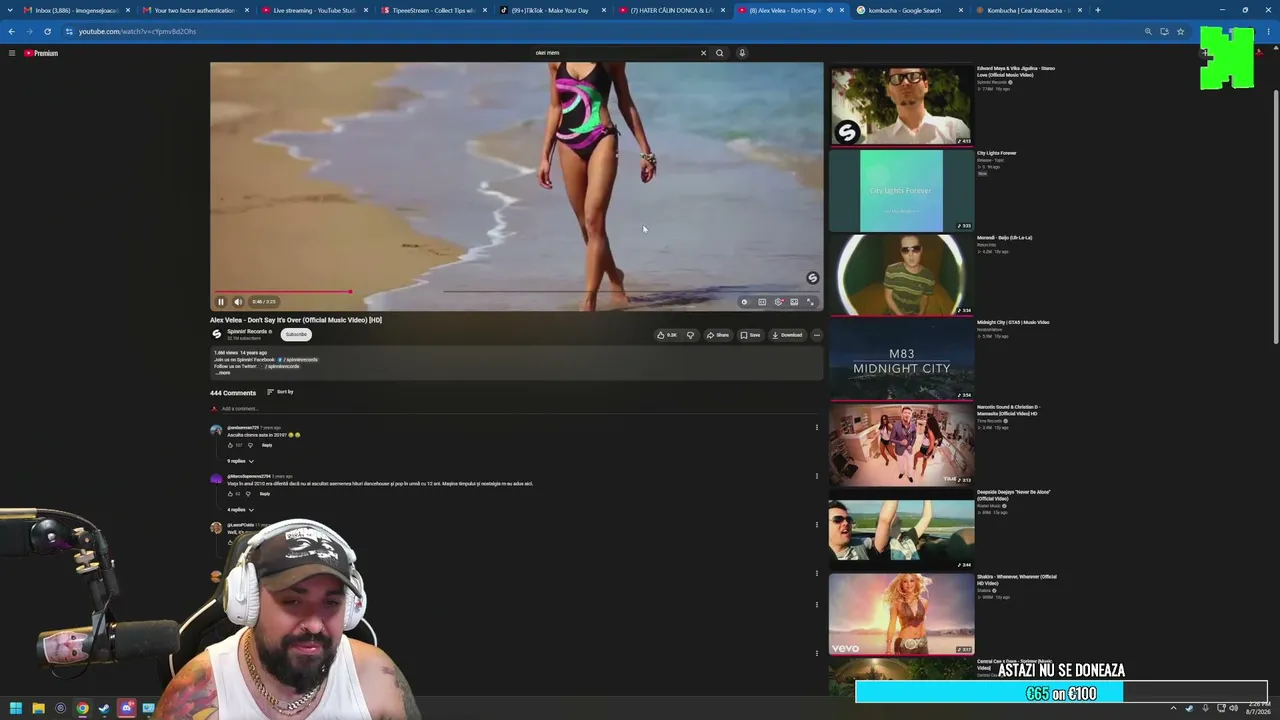Start voice search with microphone

(x=742, y=53)
